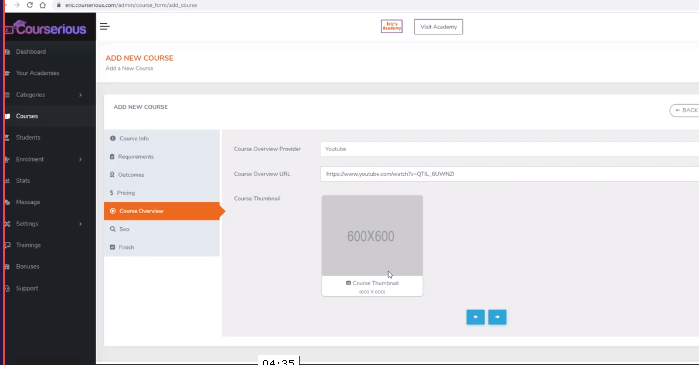Click the Course Overview play icon
Image resolution: width=699 pixels, height=365 pixels.
(x=112, y=211)
